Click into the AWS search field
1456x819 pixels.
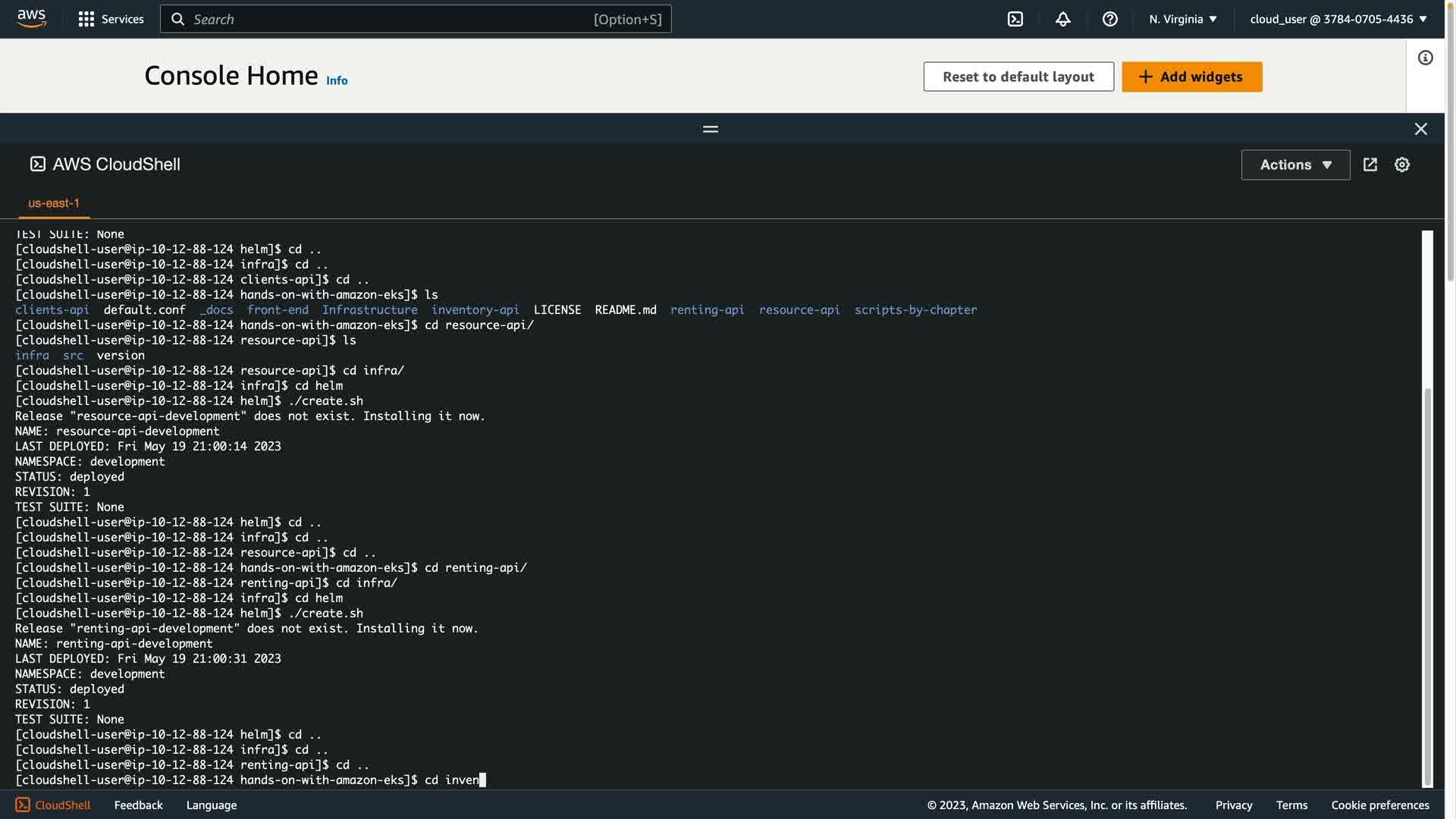394,19
